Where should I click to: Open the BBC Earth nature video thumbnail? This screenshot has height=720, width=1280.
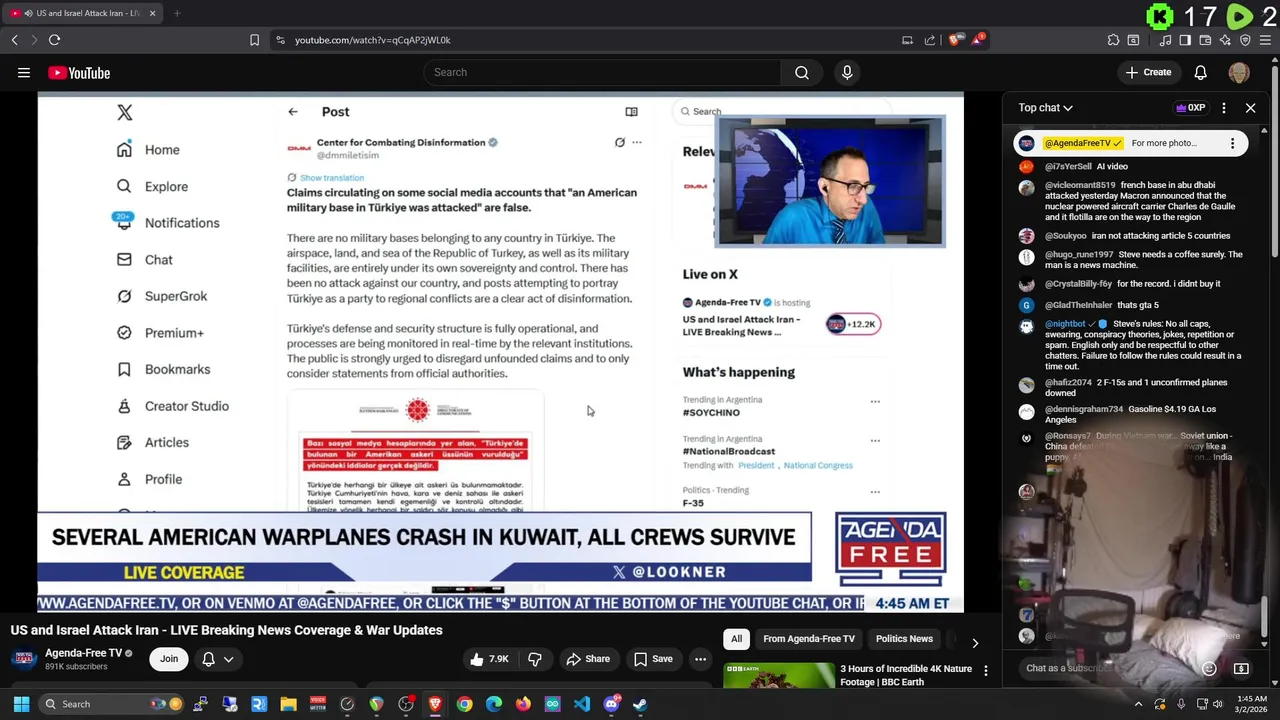778,675
